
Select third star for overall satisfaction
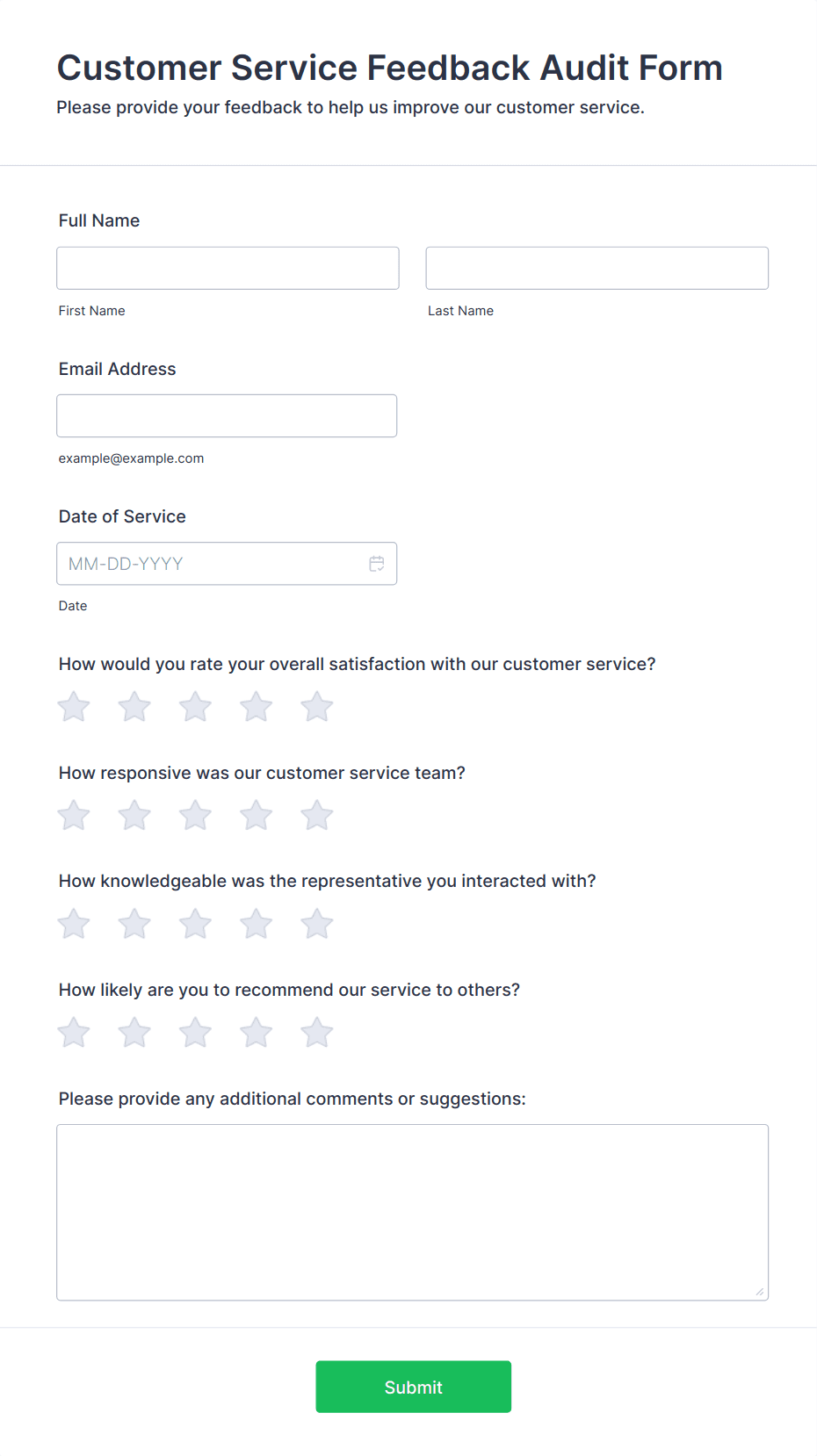coord(195,707)
